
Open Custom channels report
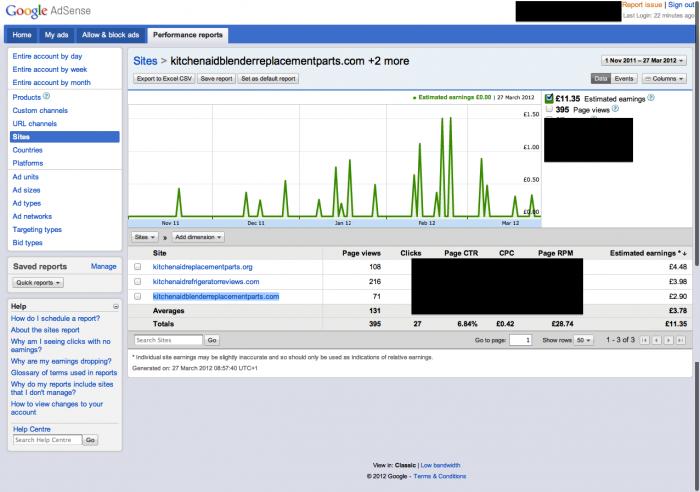(40, 110)
